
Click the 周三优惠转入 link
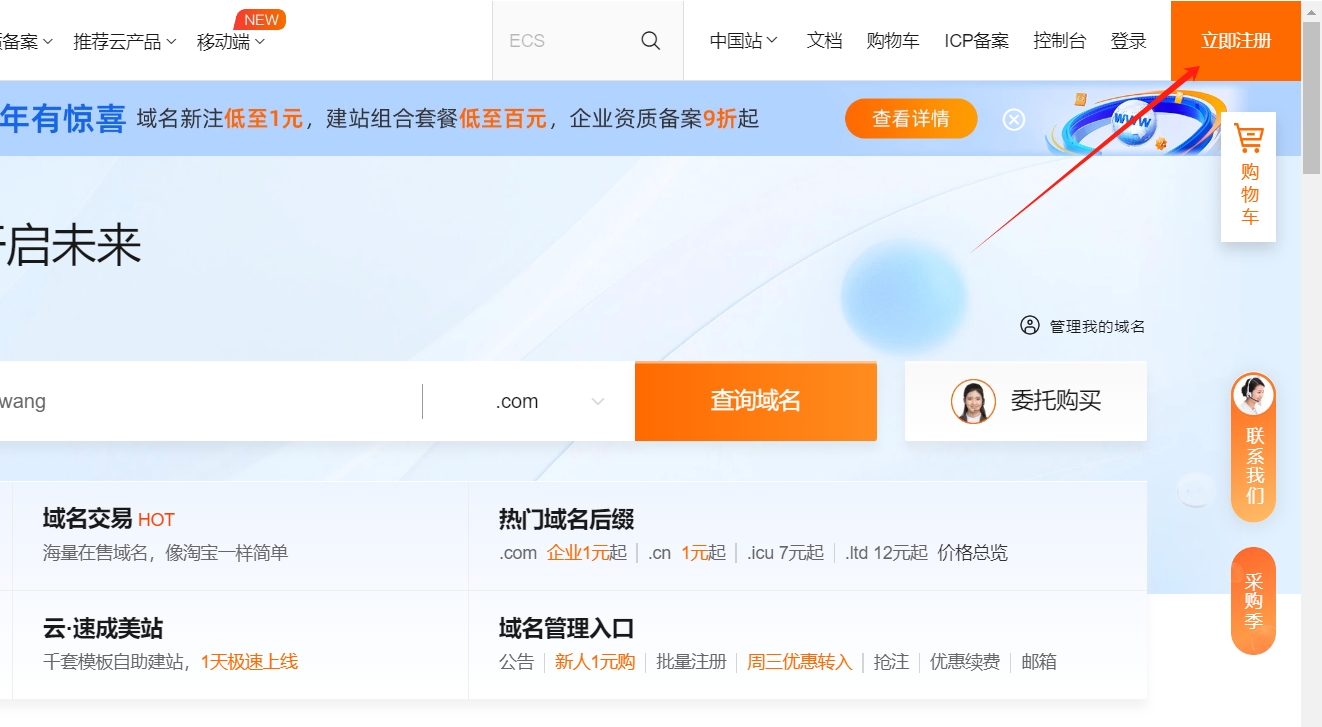pyautogui.click(x=799, y=661)
